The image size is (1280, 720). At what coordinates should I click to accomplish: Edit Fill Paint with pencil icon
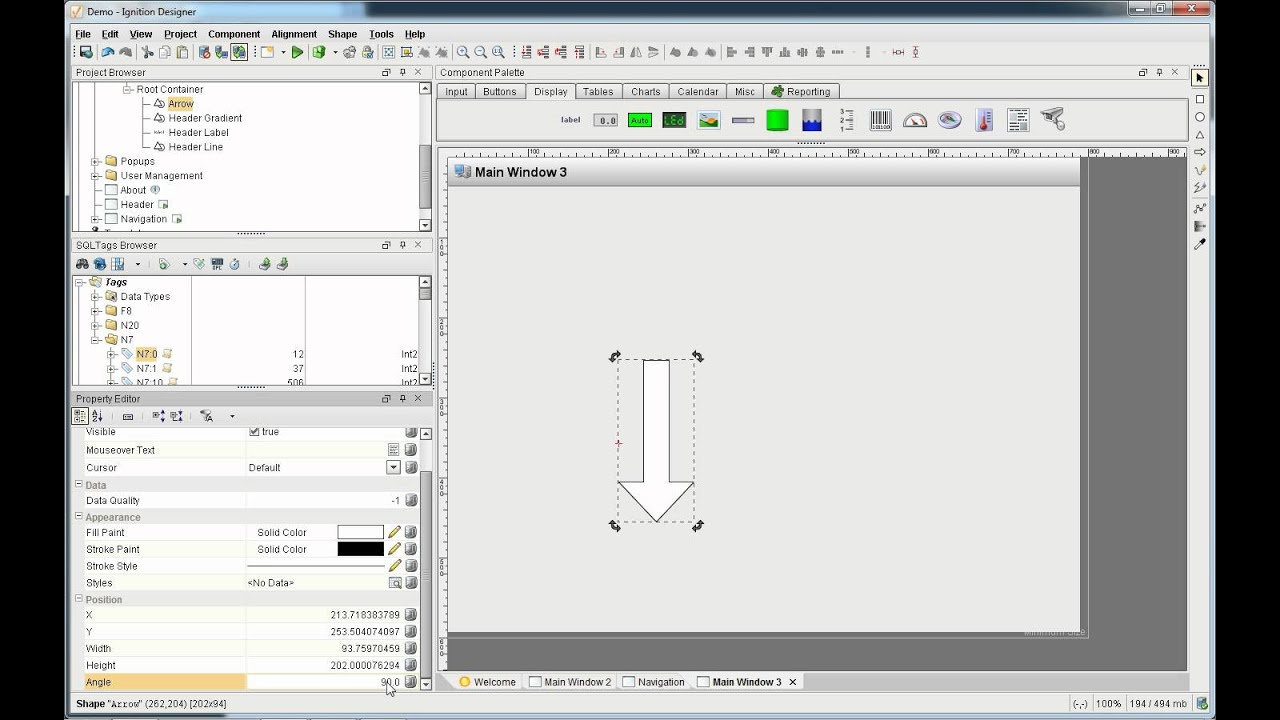point(395,532)
